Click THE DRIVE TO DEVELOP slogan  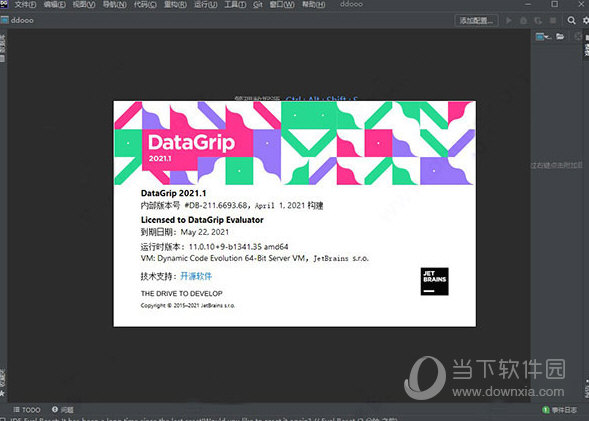pyautogui.click(x=181, y=293)
